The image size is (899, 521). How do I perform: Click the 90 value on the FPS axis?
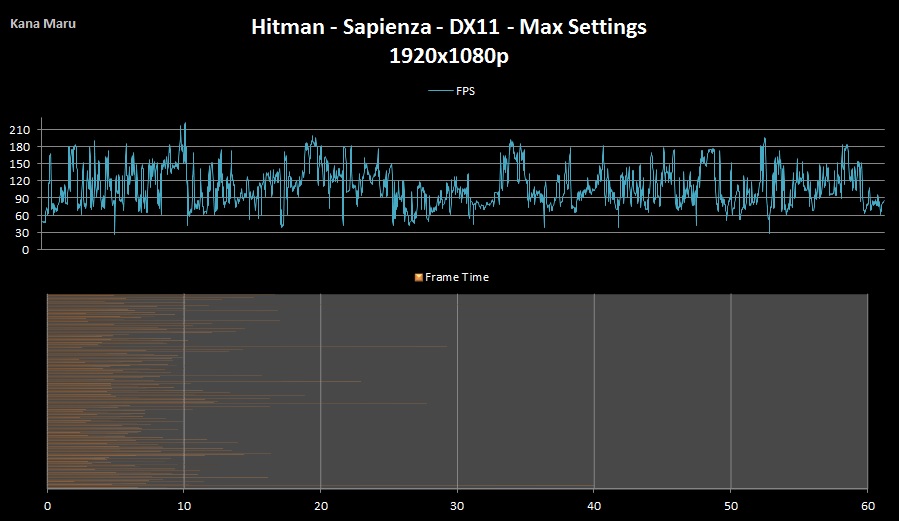[22, 199]
